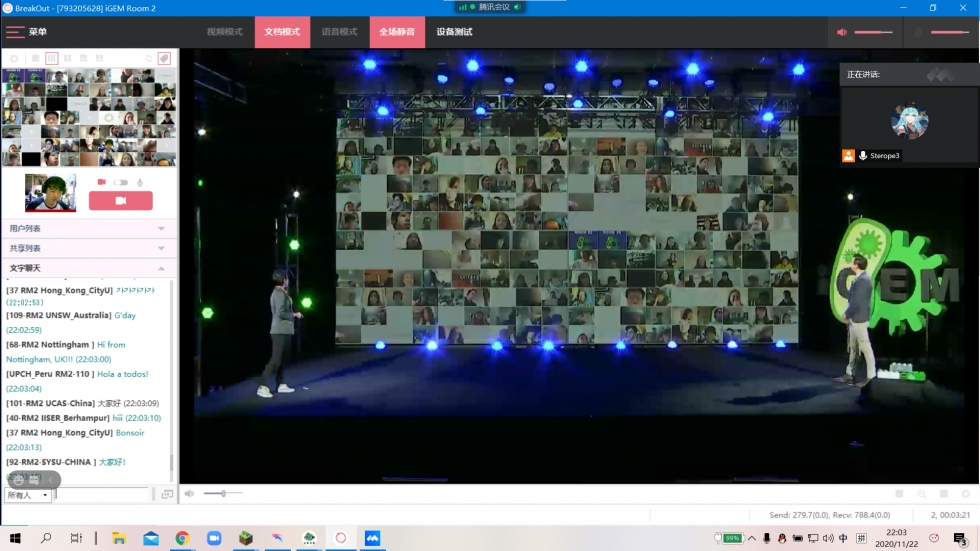Toggle the camera/microphone switch

pyautogui.click(x=121, y=182)
